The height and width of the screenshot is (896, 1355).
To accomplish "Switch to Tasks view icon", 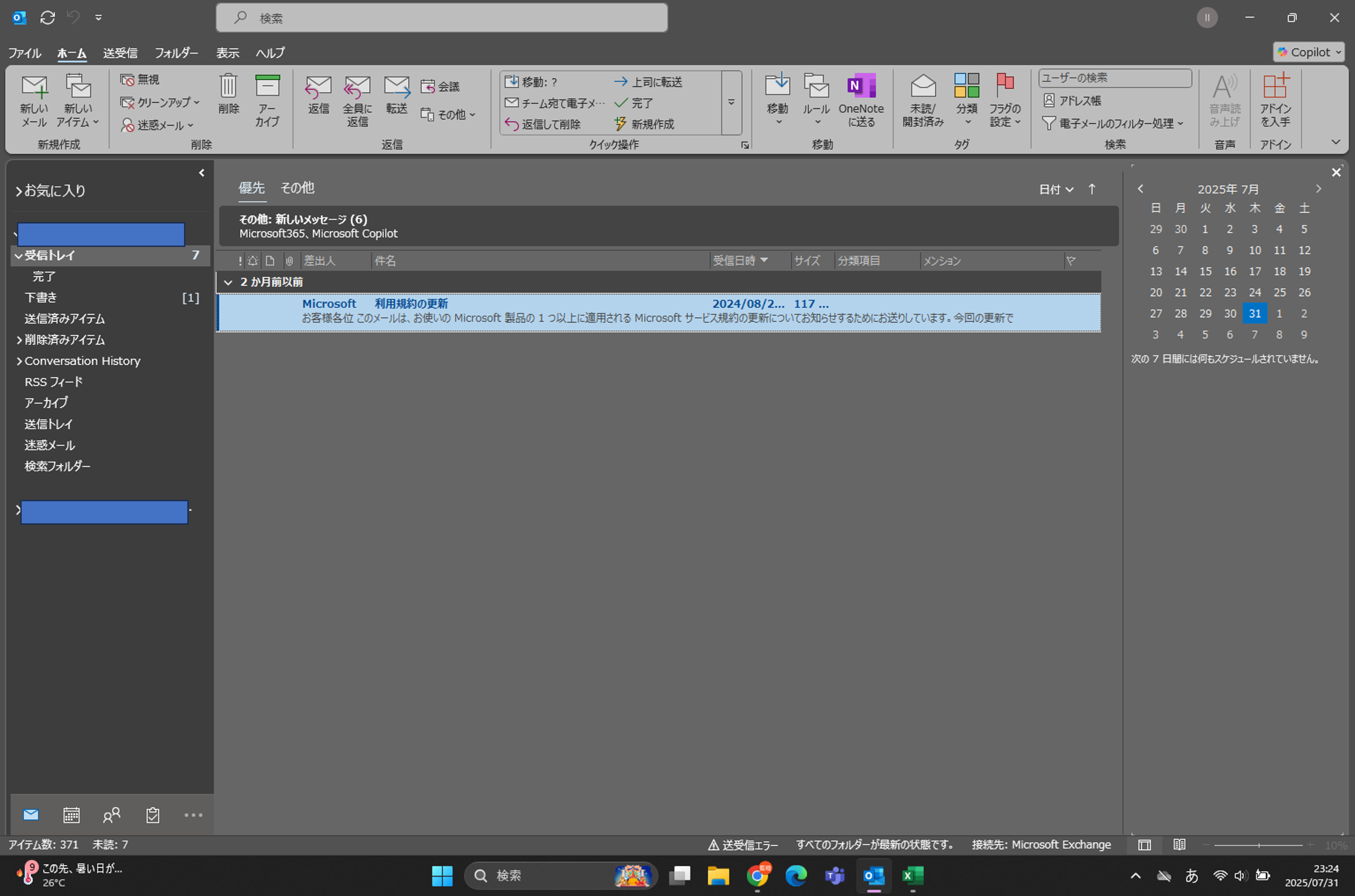I will (x=152, y=815).
